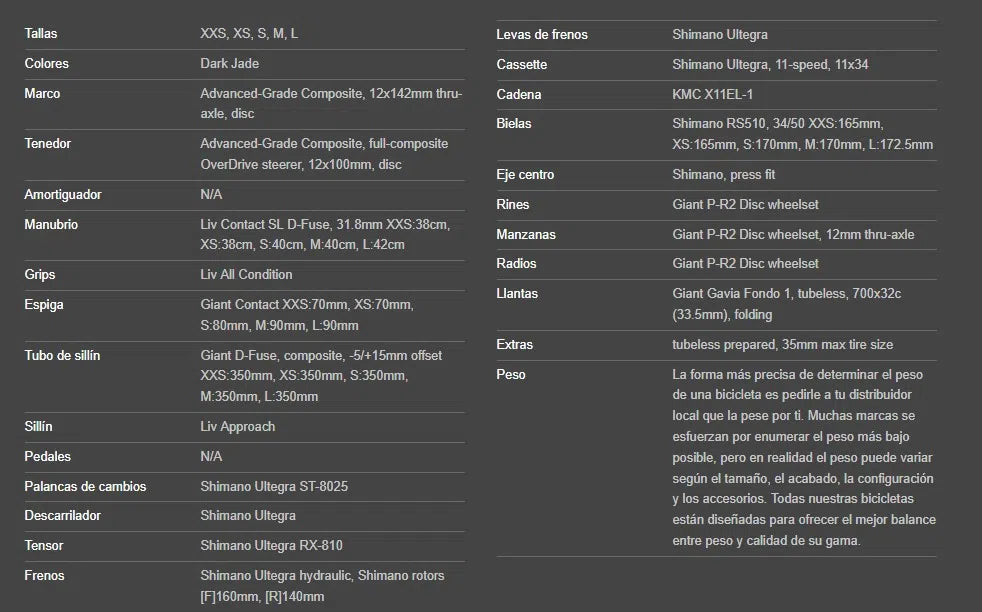Click the Cassette row label

point(522,65)
